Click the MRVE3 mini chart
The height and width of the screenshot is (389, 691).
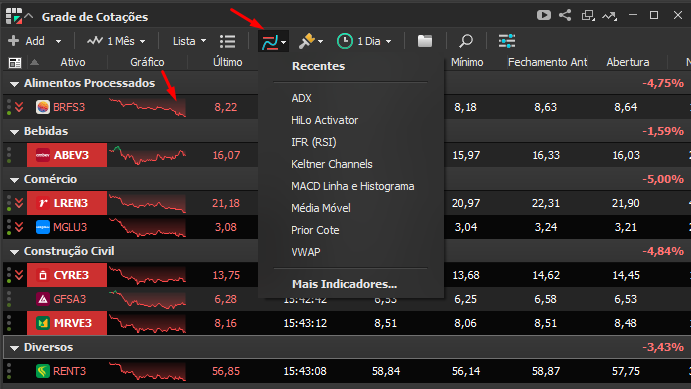click(x=147, y=323)
